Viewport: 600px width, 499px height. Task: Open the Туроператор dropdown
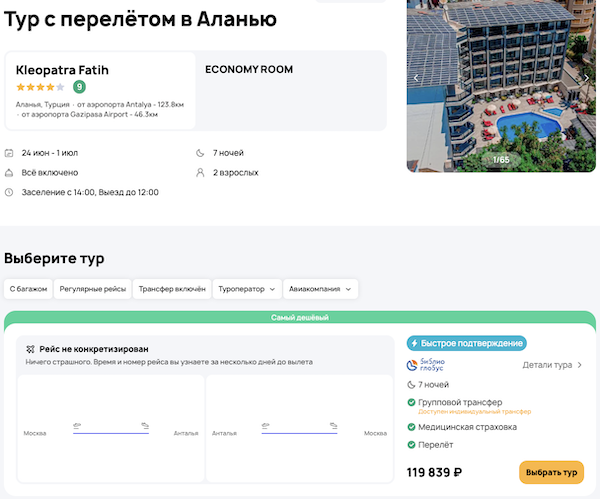click(x=246, y=289)
